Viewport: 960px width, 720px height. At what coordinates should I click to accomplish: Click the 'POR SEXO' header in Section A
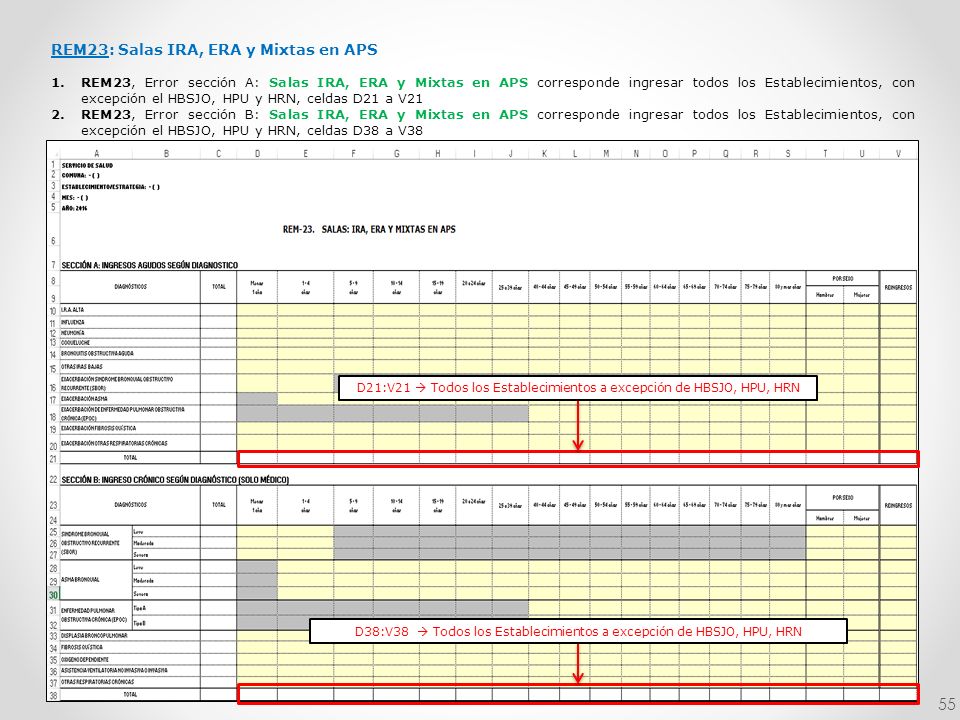point(842,279)
